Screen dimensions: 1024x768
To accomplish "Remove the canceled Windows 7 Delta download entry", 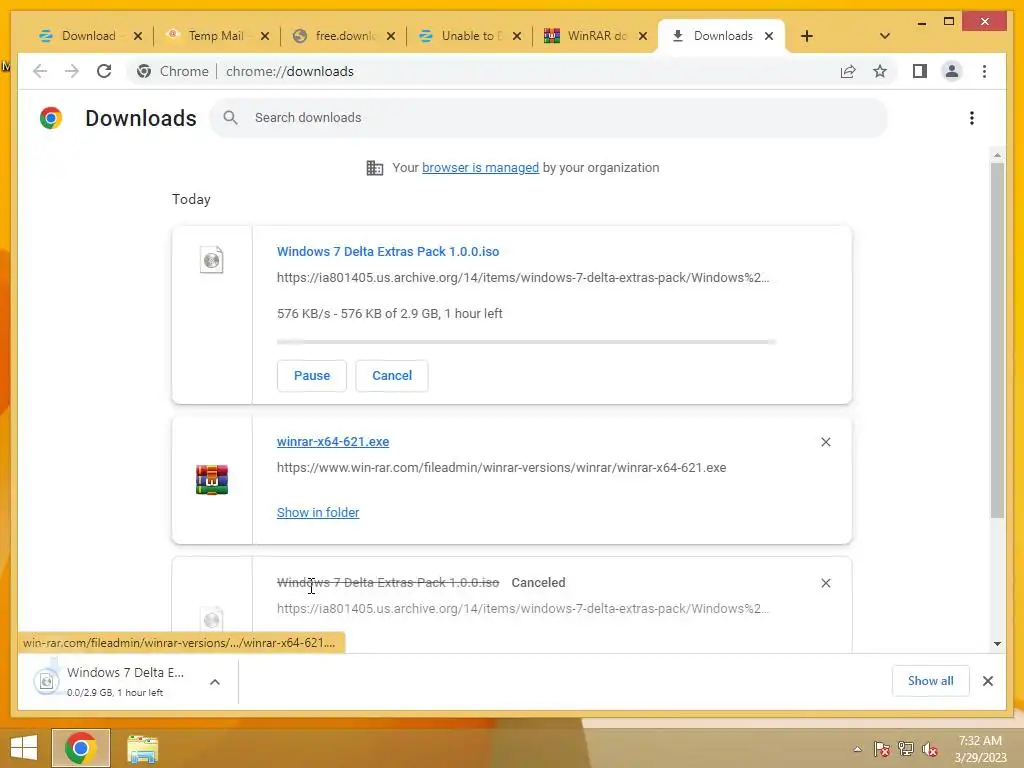I will (825, 583).
